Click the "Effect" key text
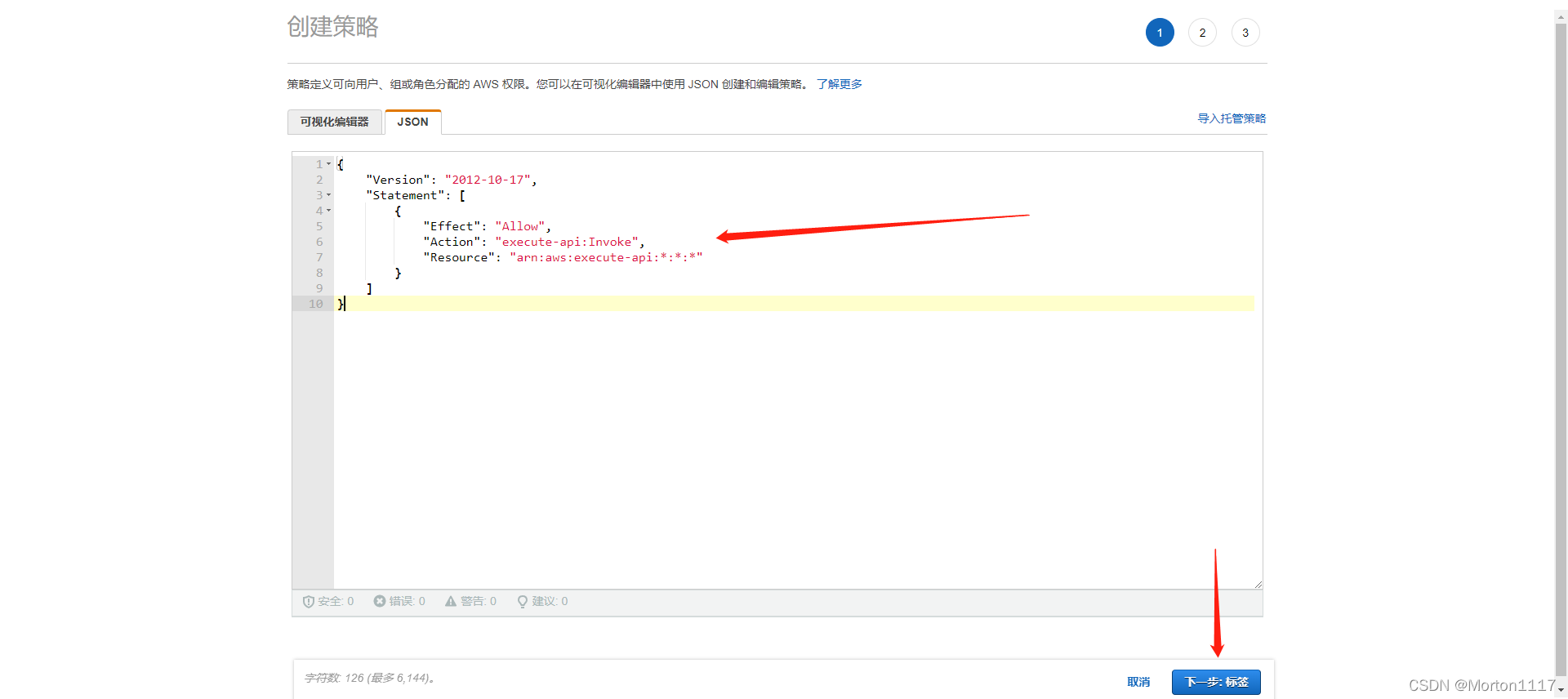Viewport: 1568px width, 699px height. (x=452, y=226)
